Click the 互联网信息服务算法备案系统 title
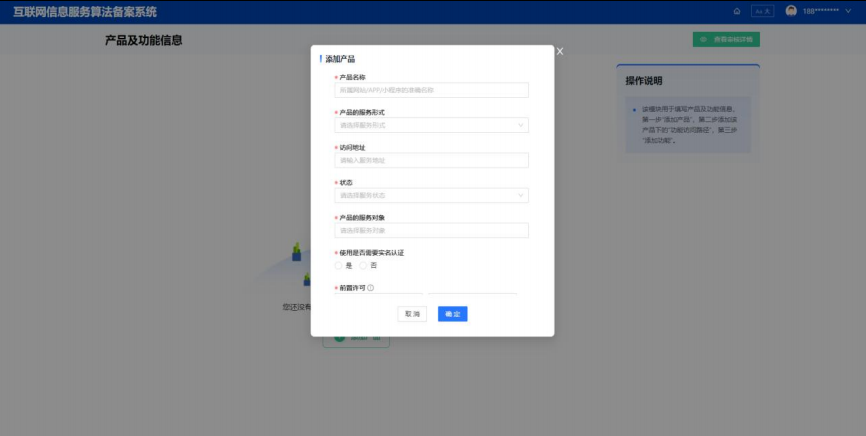 [x=85, y=12]
